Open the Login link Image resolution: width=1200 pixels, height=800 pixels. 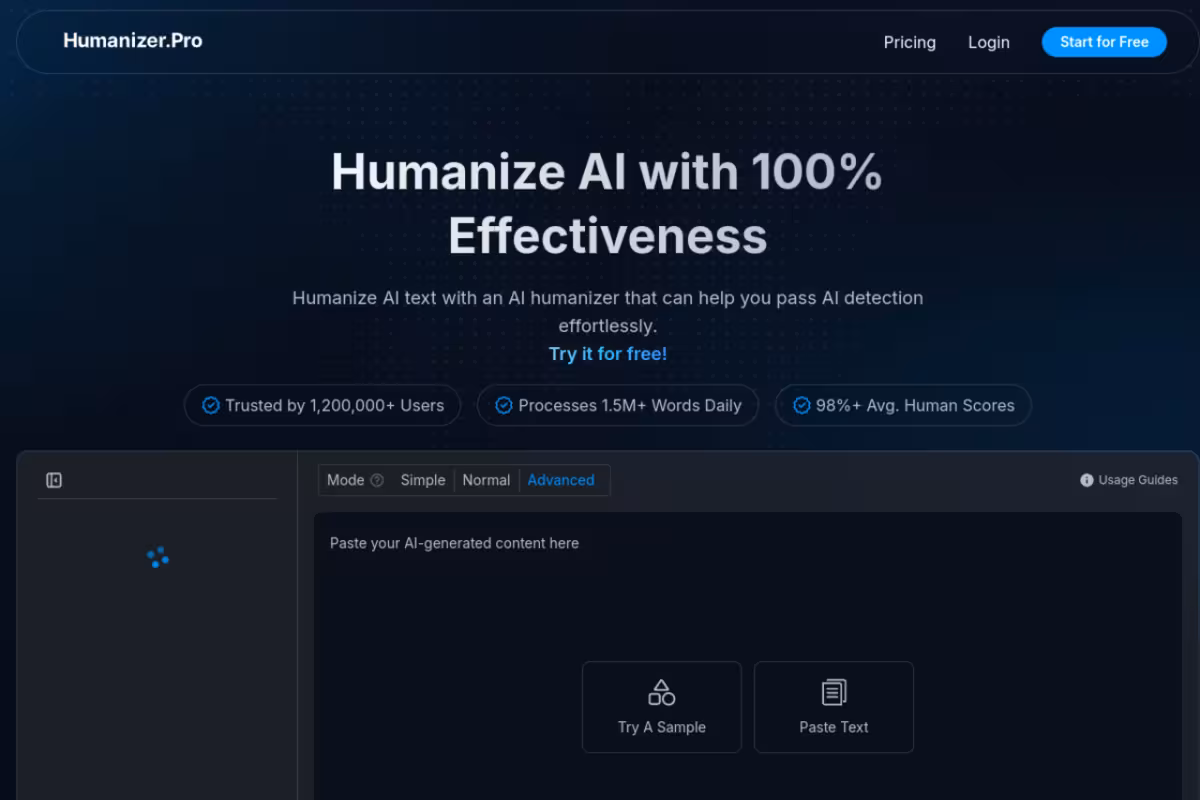tap(989, 42)
